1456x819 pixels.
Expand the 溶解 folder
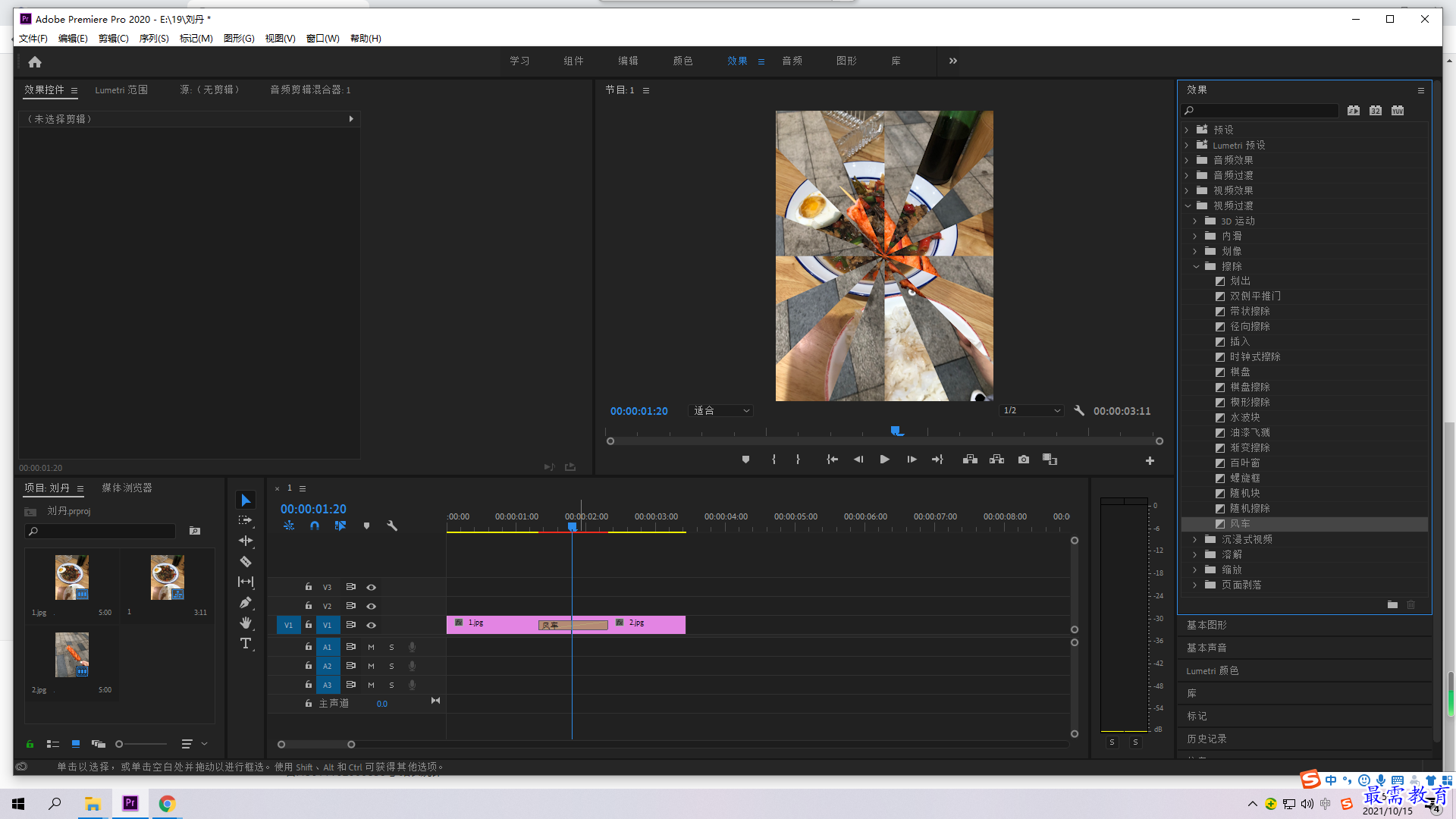coord(1196,554)
